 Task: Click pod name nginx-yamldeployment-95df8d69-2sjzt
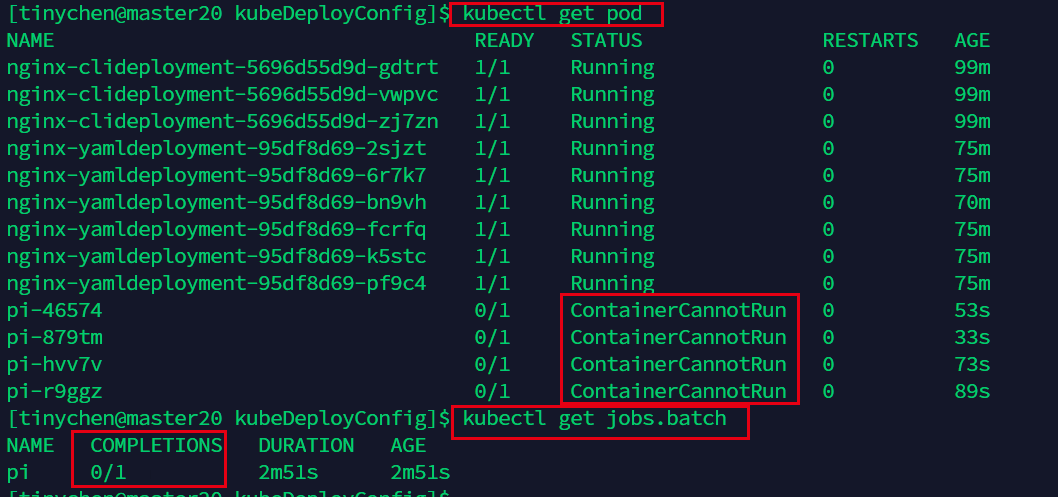click(x=216, y=149)
